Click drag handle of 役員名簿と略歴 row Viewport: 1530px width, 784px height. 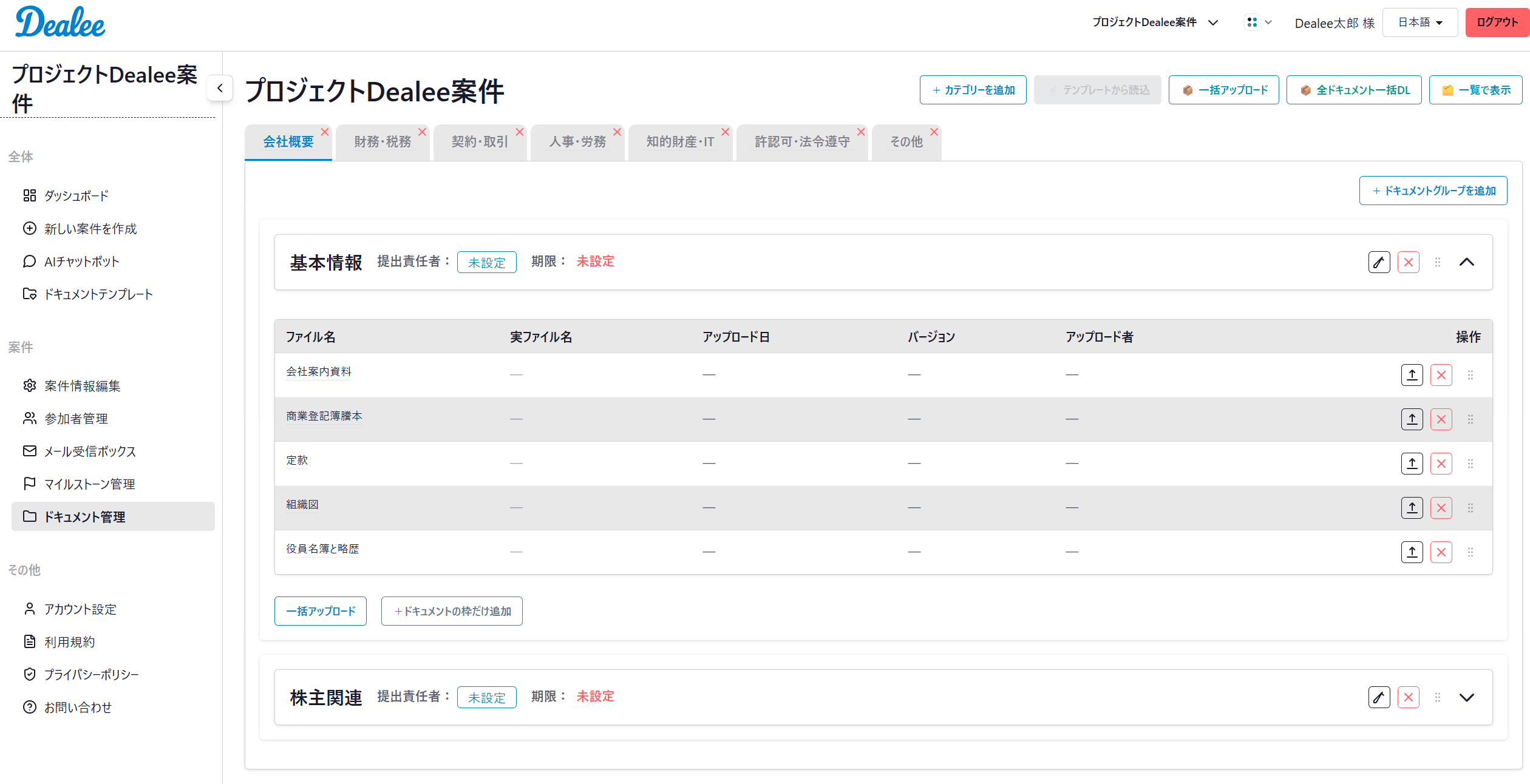pyautogui.click(x=1470, y=552)
